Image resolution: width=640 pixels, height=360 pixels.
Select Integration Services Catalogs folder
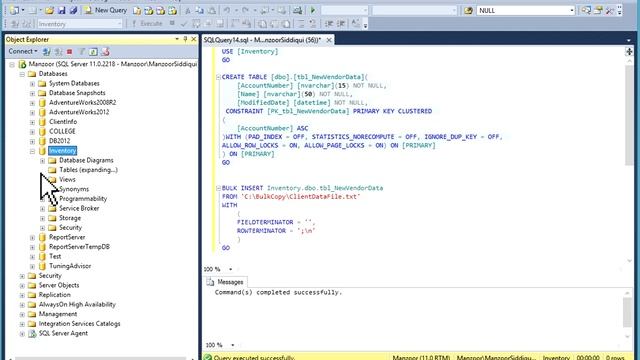[79, 324]
